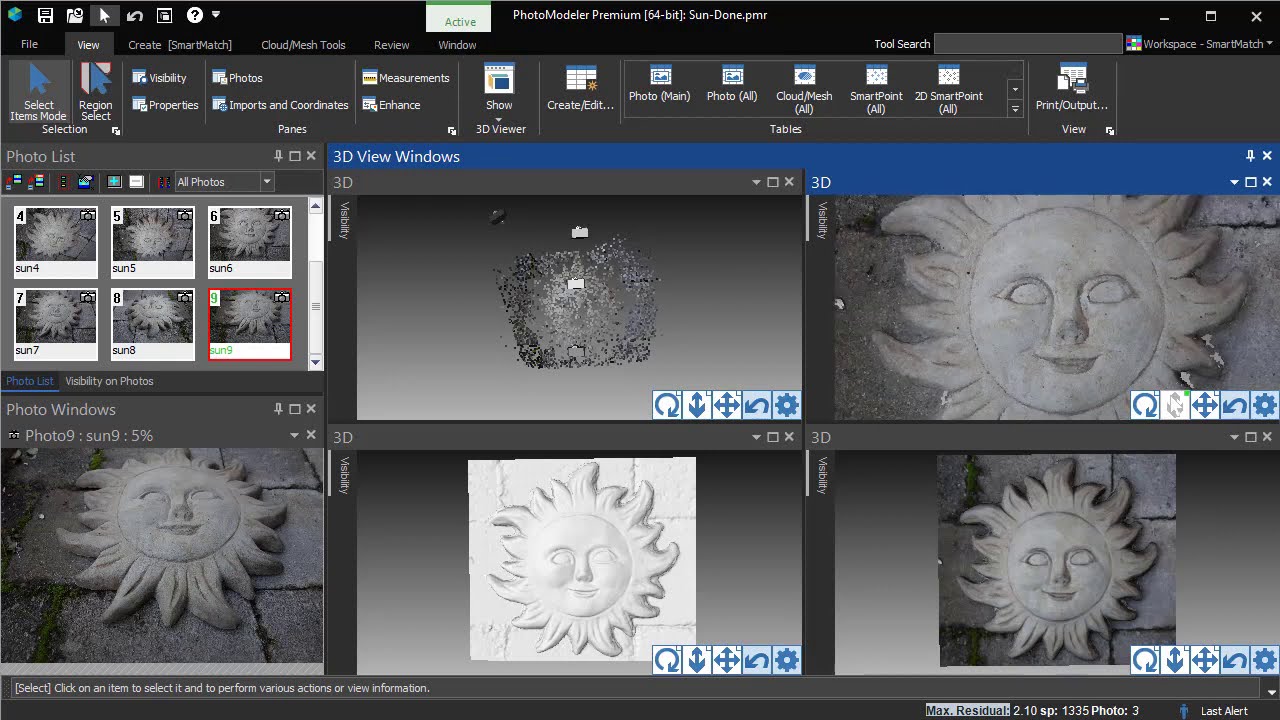1280x720 pixels.
Task: Click the zoom up-down arrow in textured sun 3D view
Action: (x=1175, y=660)
